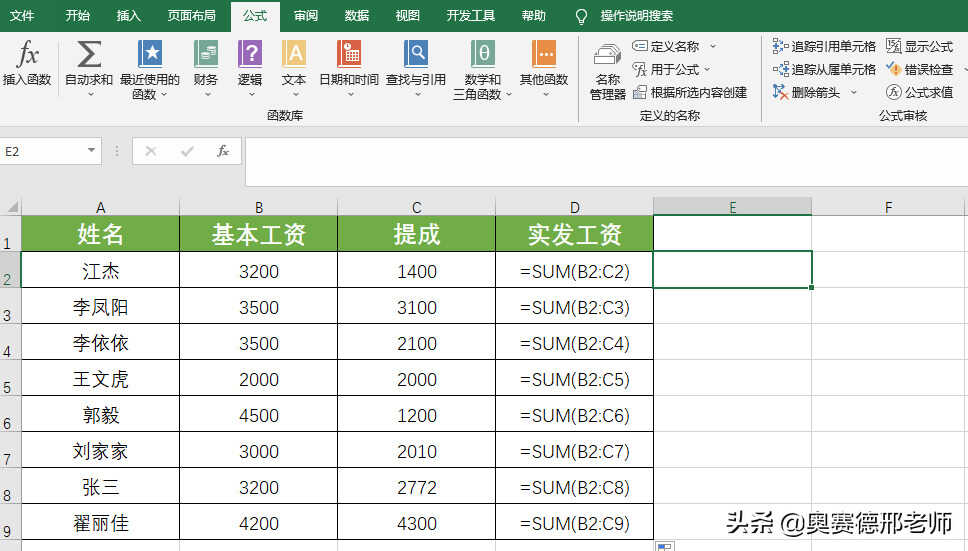Screen dimensions: 968x551
Task: Switch to the Help (帮助) tab
Action: [x=533, y=16]
